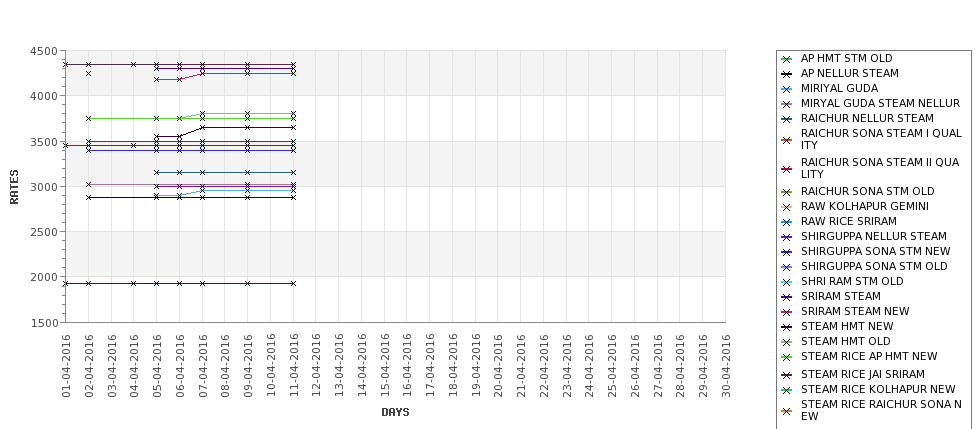Click the DAYS x-axis title
Image resolution: width=975 pixels, height=429 pixels.
395,412
